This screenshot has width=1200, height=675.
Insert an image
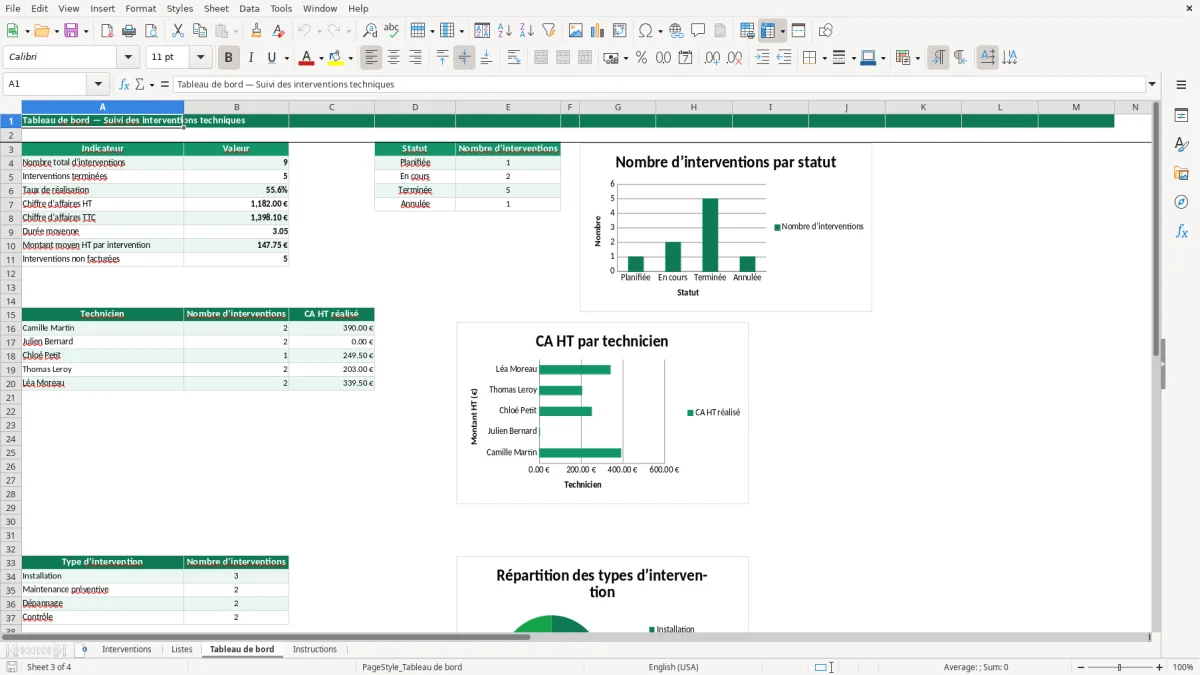tap(576, 31)
